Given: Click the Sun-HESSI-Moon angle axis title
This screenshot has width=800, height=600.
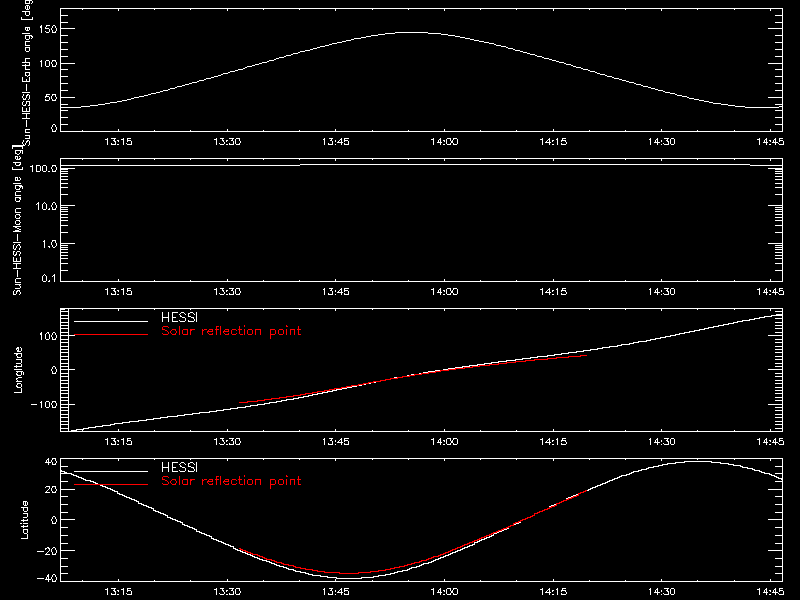Looking at the screenshot, I should (x=17, y=220).
